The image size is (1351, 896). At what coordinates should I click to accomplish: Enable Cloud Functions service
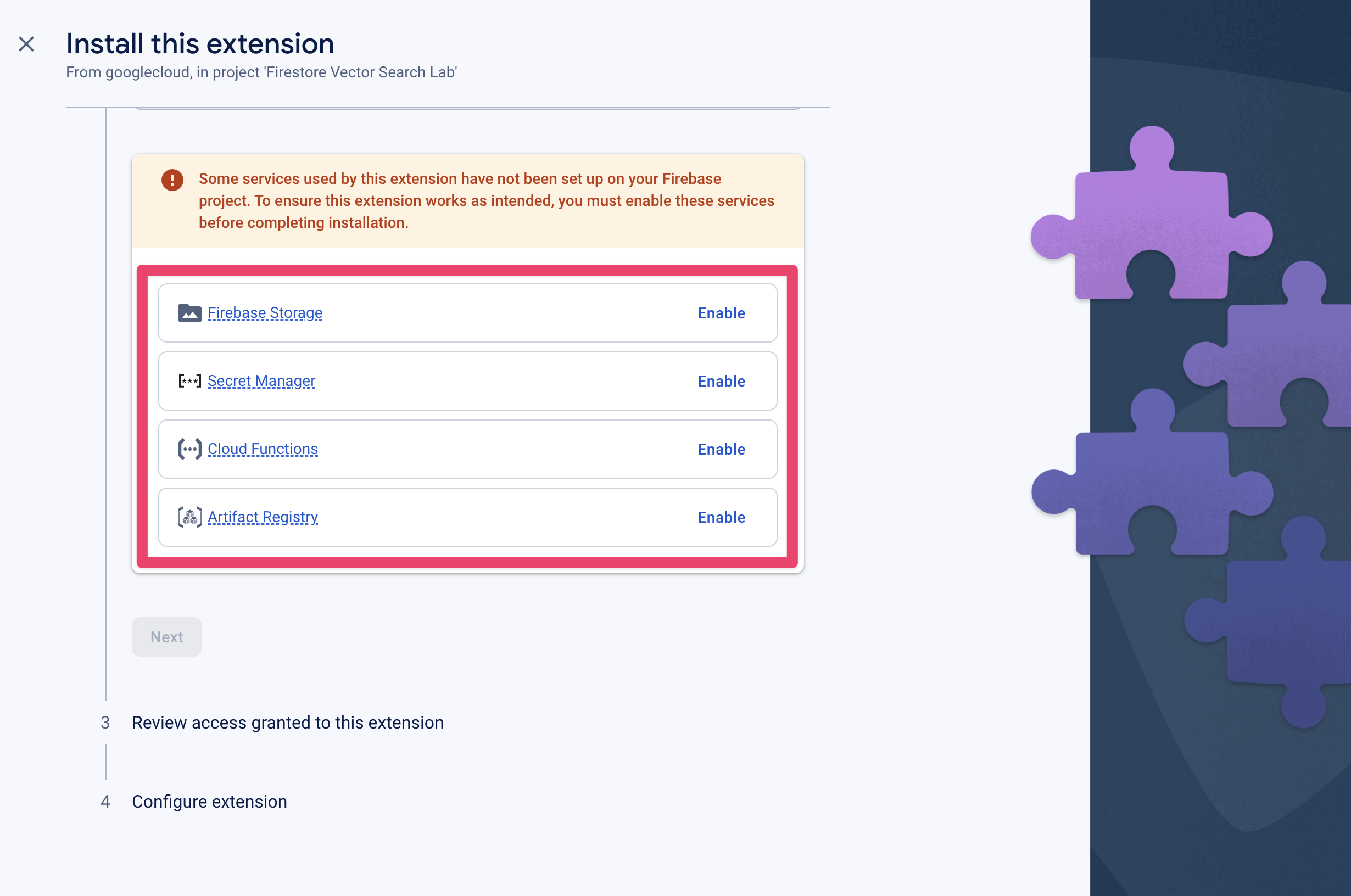[x=721, y=448]
